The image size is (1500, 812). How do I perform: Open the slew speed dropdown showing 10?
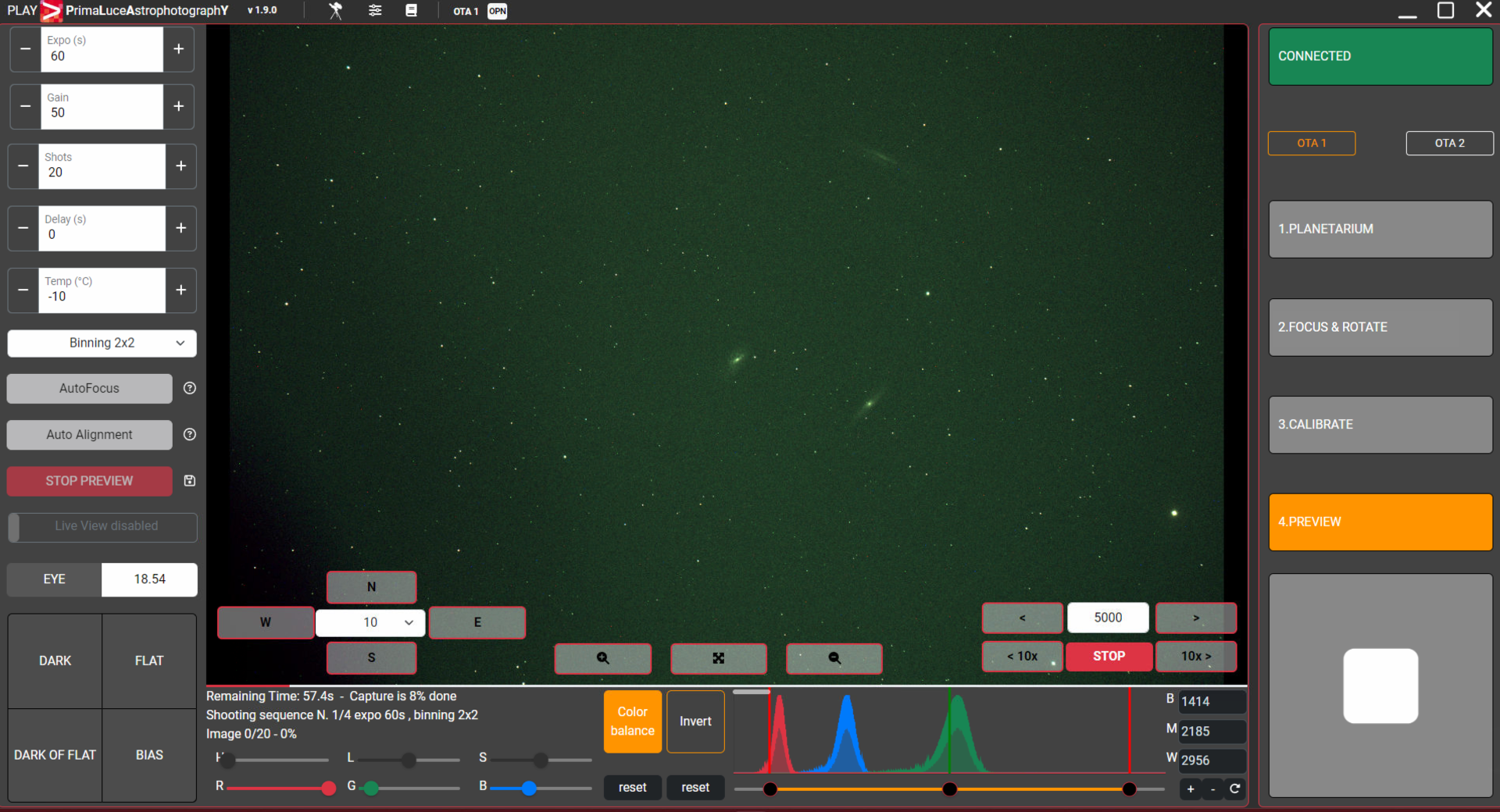pos(370,622)
